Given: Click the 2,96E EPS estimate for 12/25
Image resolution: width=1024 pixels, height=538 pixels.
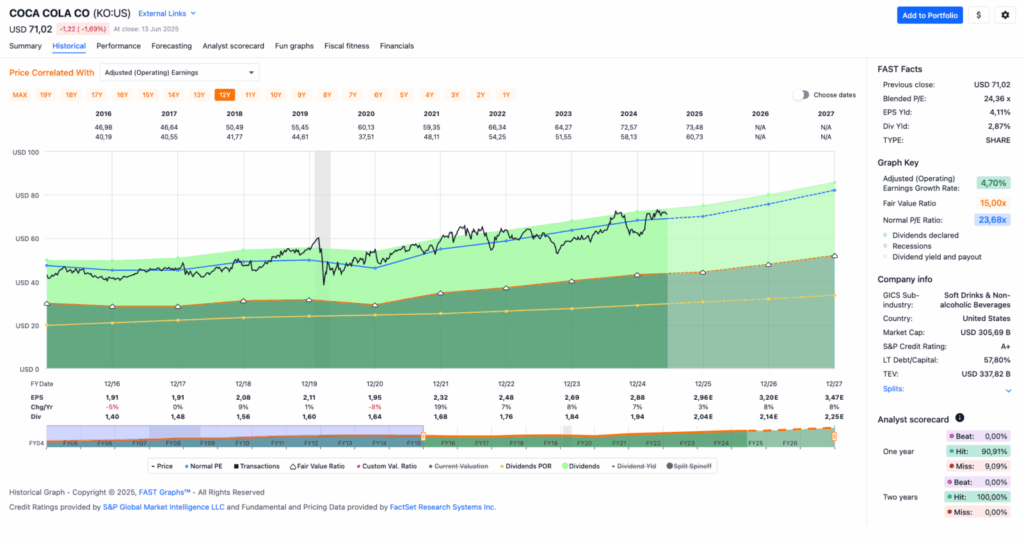Looking at the screenshot, I should tap(703, 398).
